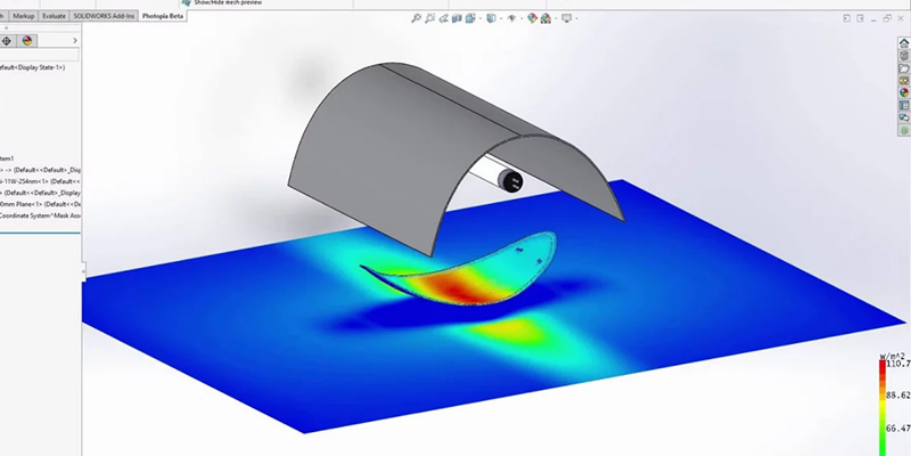Expand the manager tabs chevron arrow
Screen dimensions: 911x456
[x=75, y=41]
